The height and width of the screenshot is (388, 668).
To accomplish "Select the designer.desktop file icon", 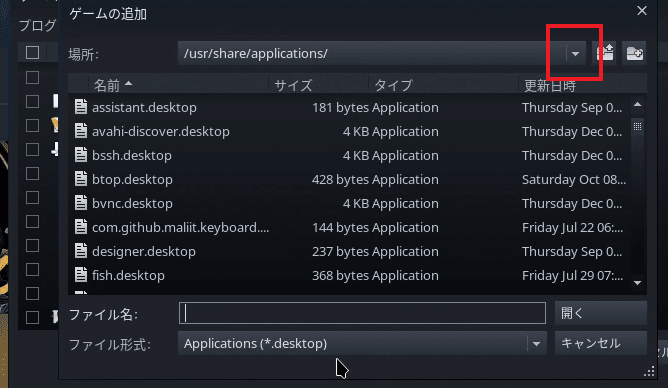I will click(81, 251).
